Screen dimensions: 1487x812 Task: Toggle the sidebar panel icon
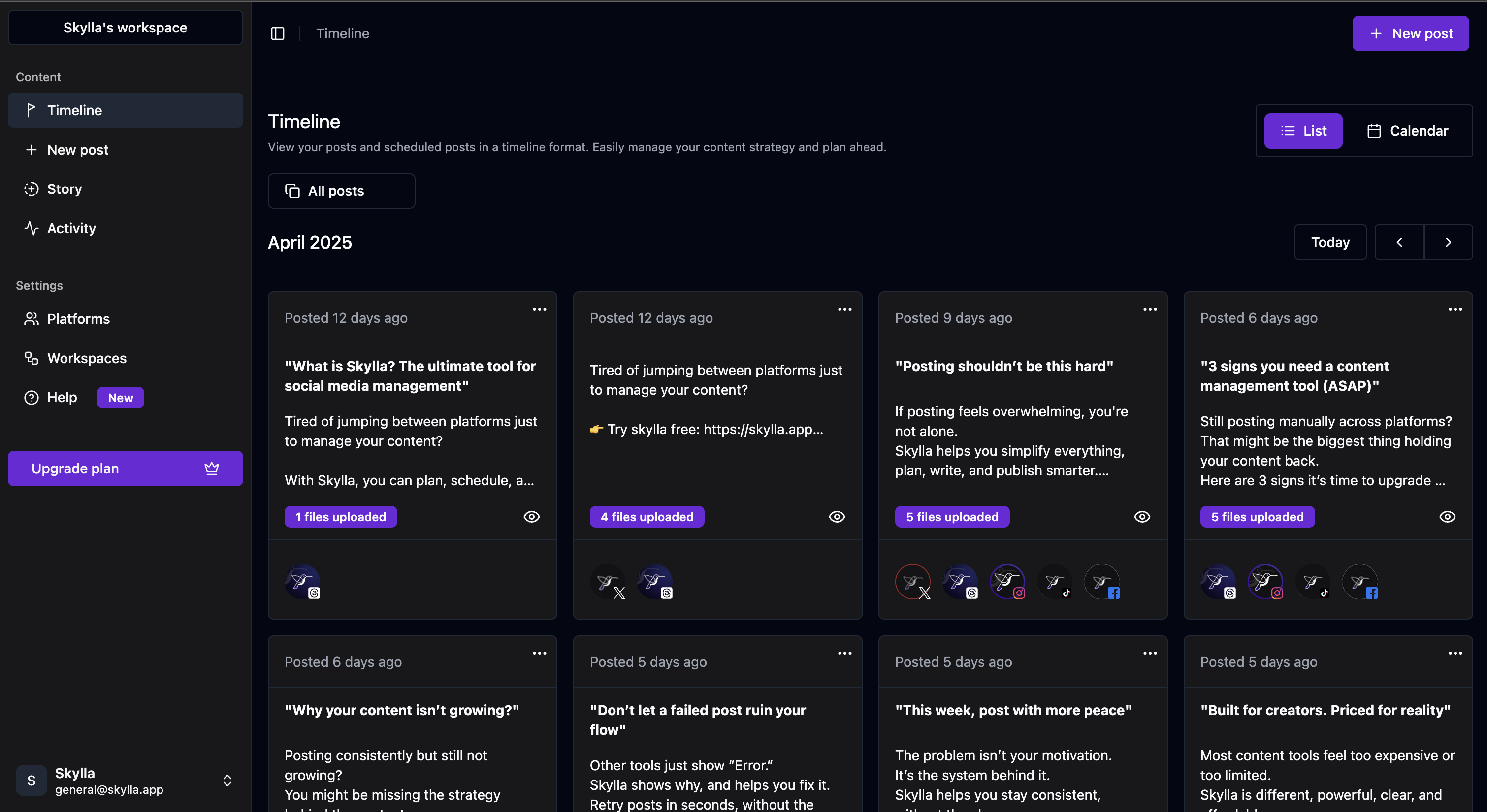(x=278, y=33)
